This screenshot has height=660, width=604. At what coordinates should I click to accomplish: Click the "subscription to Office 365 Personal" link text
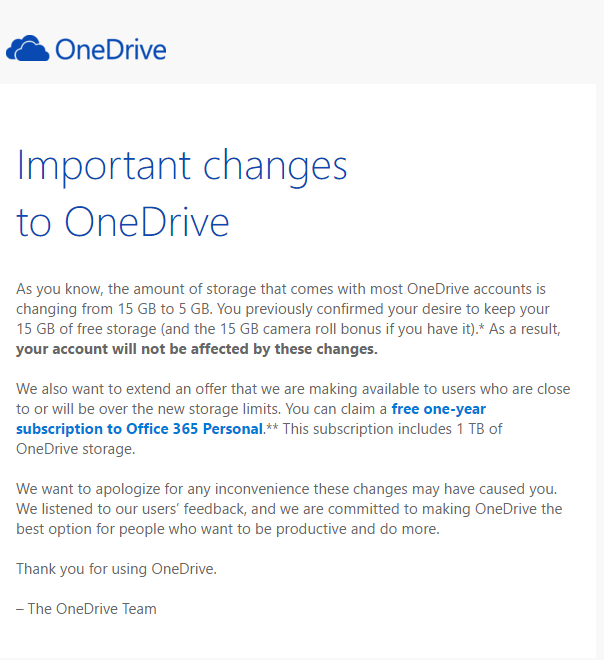click(139, 429)
